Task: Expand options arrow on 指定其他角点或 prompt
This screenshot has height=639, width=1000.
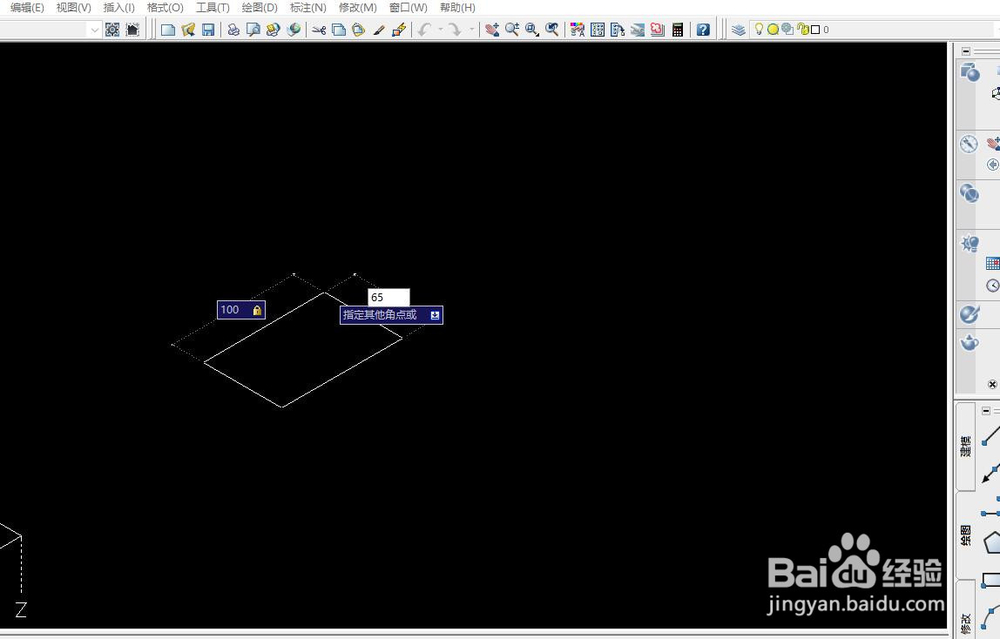Action: point(435,315)
